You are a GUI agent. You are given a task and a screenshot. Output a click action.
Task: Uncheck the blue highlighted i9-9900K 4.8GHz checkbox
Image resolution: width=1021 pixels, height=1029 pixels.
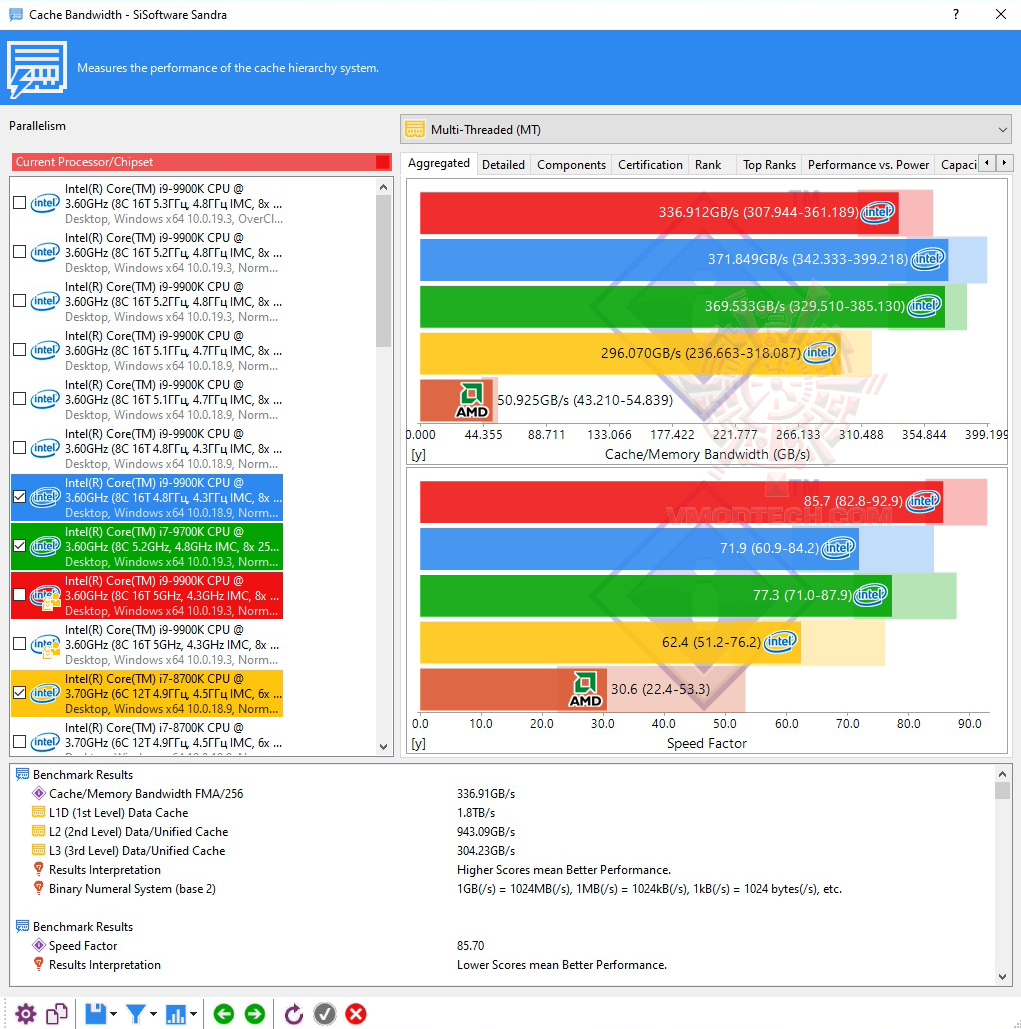point(20,497)
